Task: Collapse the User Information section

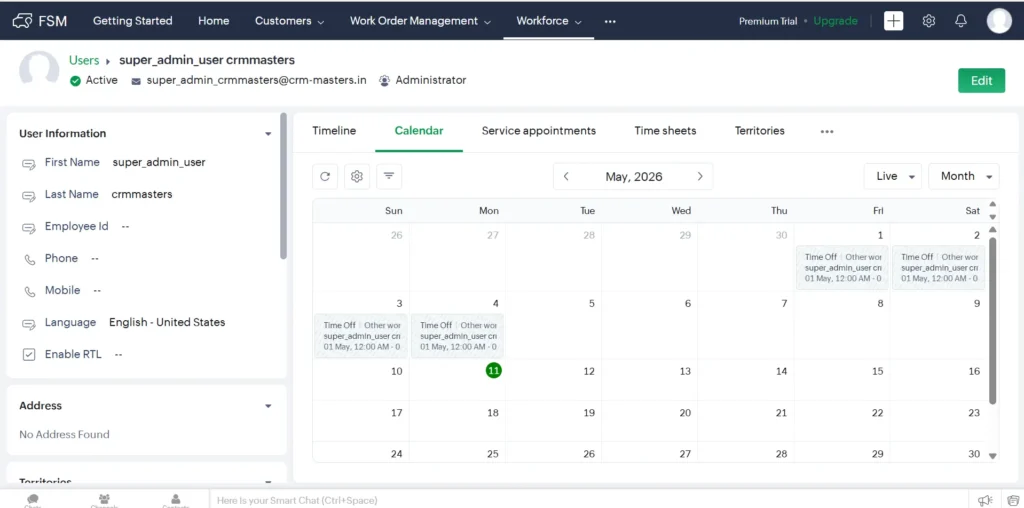Action: [268, 134]
